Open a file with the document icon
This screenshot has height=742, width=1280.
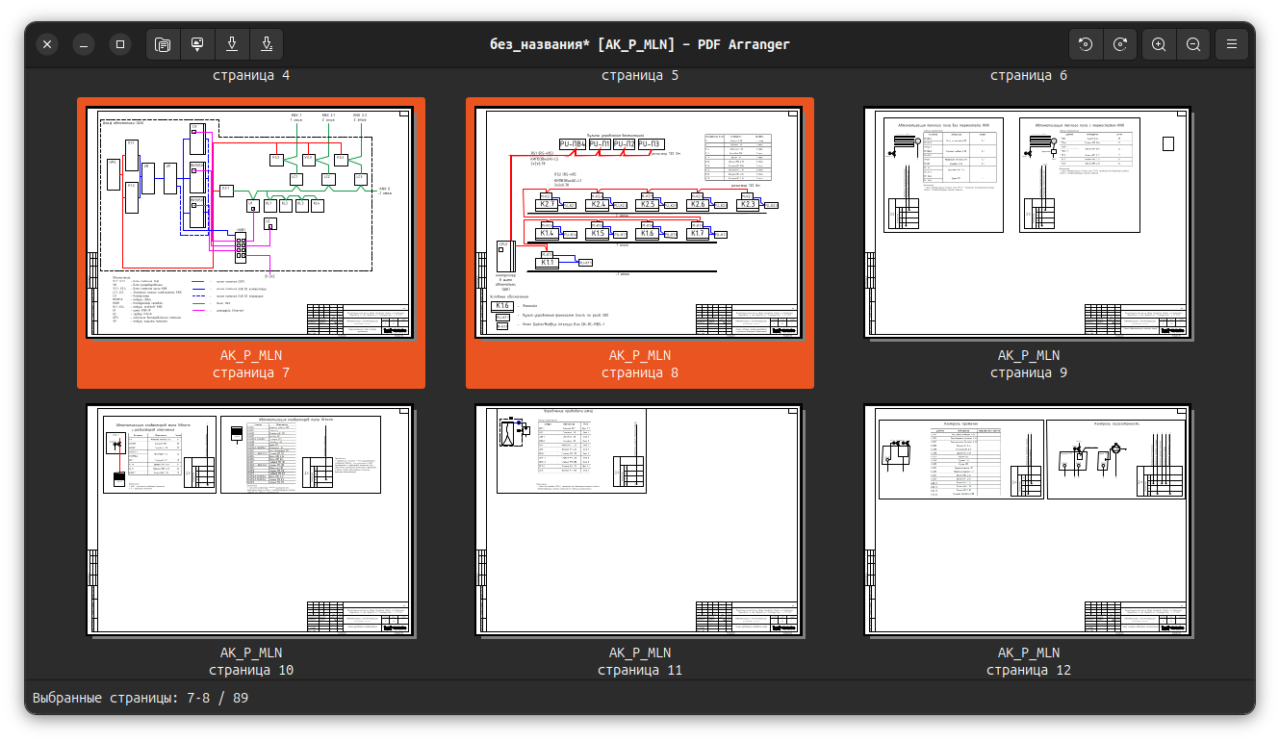coord(163,44)
